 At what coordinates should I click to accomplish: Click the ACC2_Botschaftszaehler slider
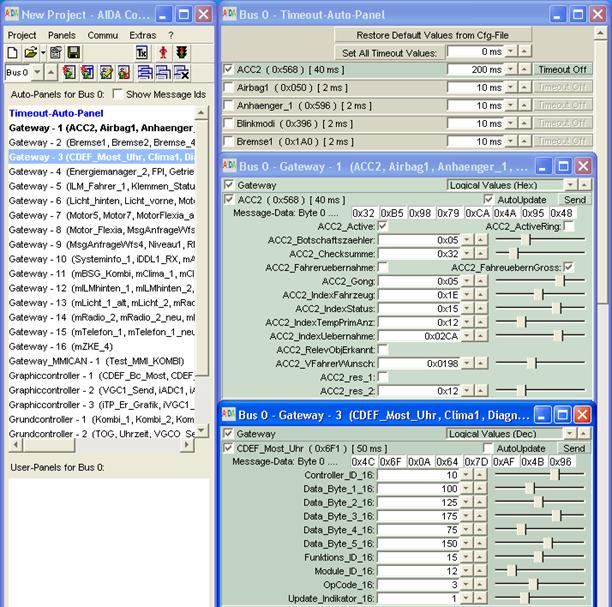point(540,239)
